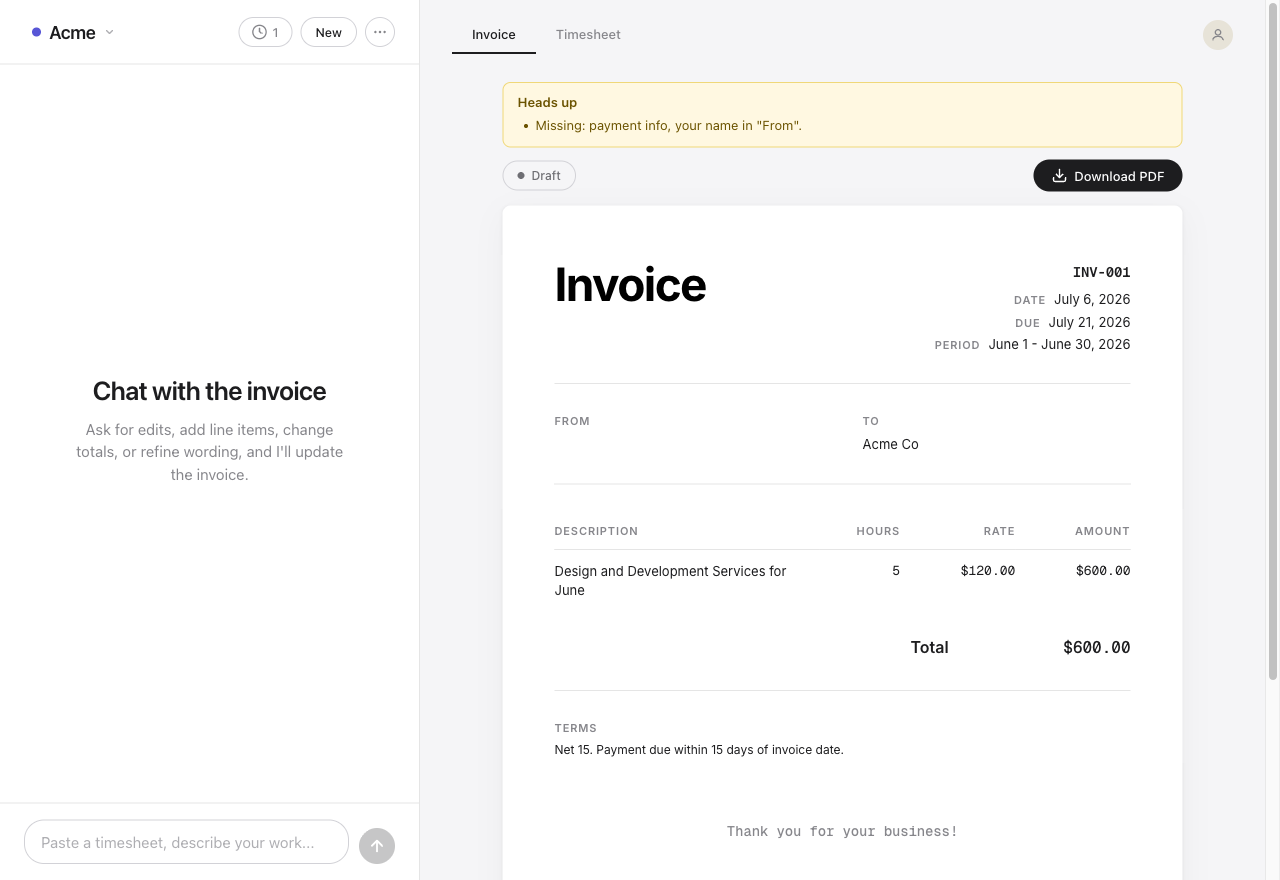This screenshot has width=1280, height=880.
Task: Focus the paste a timesheet input field
Action: [186, 842]
